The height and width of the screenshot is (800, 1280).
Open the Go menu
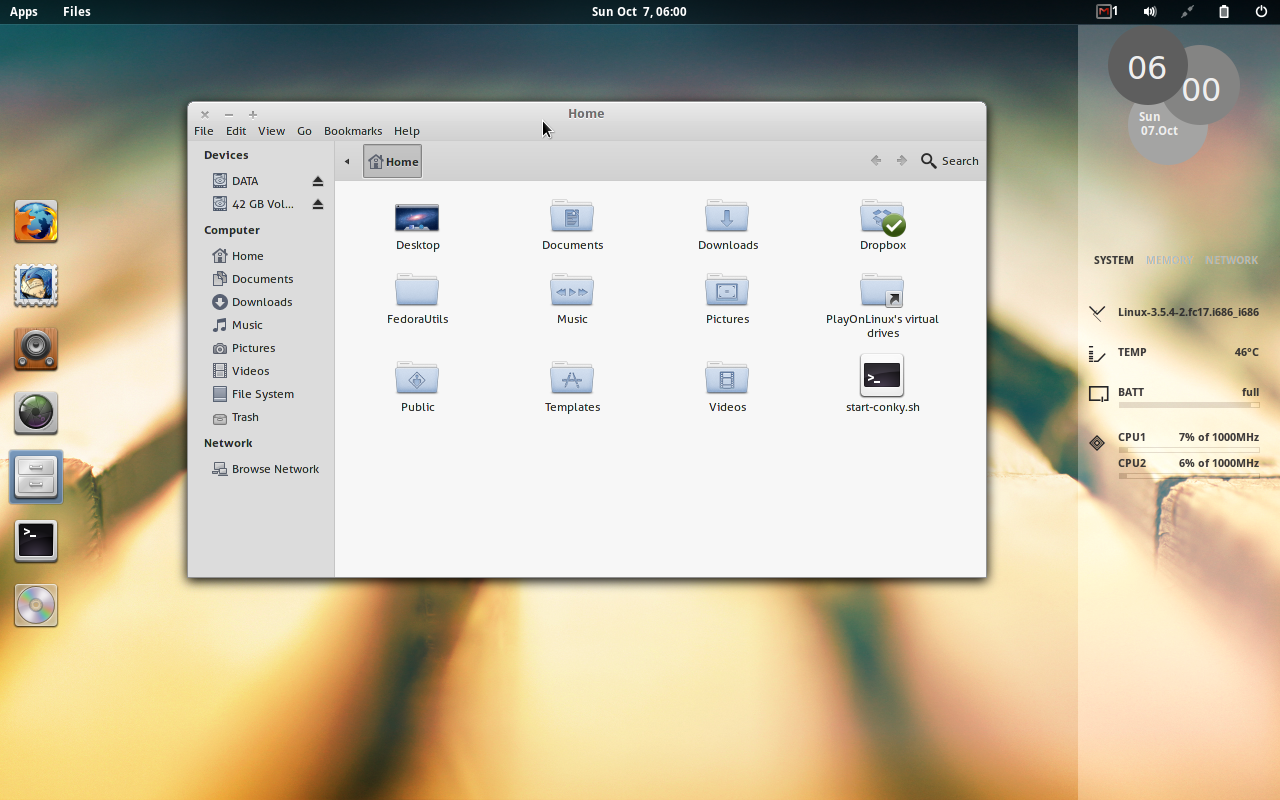coord(304,131)
